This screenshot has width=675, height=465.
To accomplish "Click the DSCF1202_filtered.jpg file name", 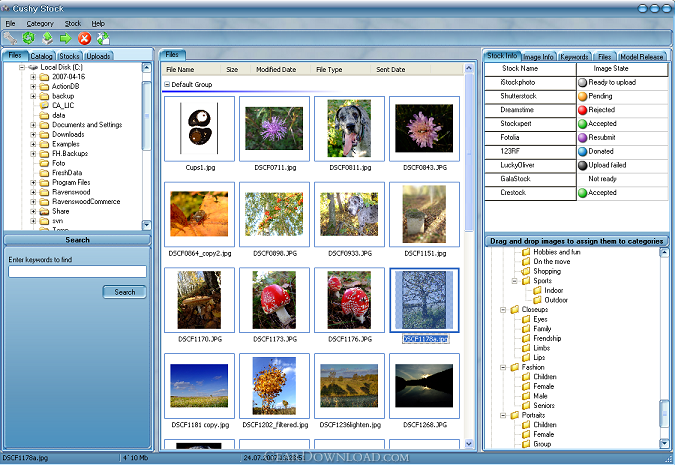I will point(275,425).
